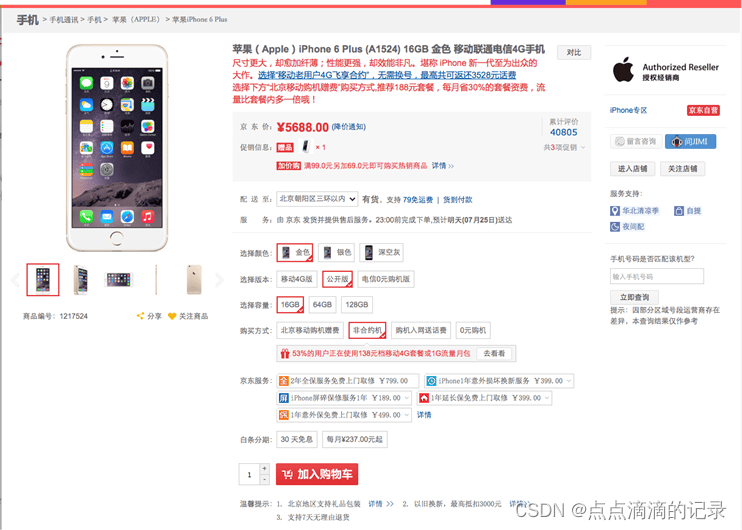This screenshot has width=742, height=530.
Task: Click the 自提 pickup service icon
Action: coord(679,211)
